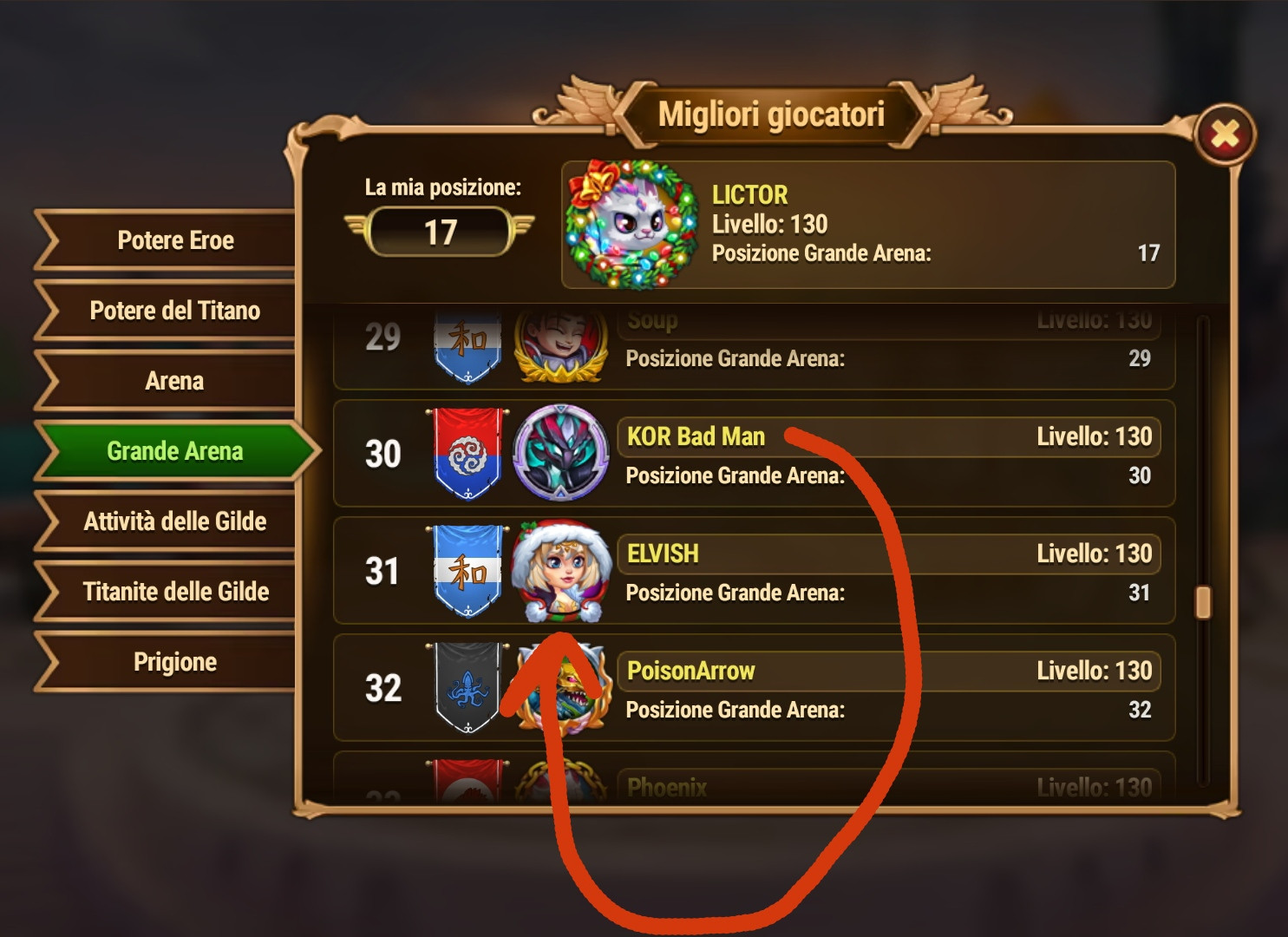Image resolution: width=1288 pixels, height=937 pixels.
Task: Click the rank 29 player's laurel-framed avatar
Action: pos(561,345)
